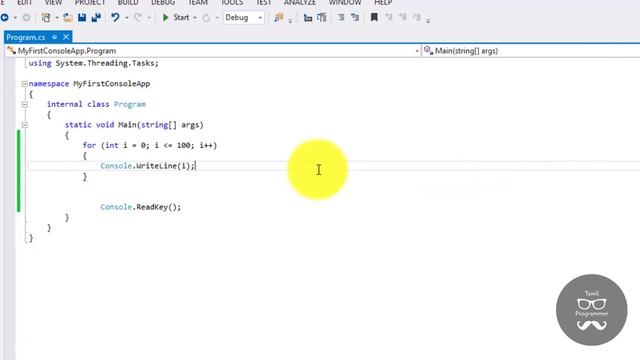640x360 pixels.
Task: Click the clear bookmarks icon
Action: click(417, 18)
